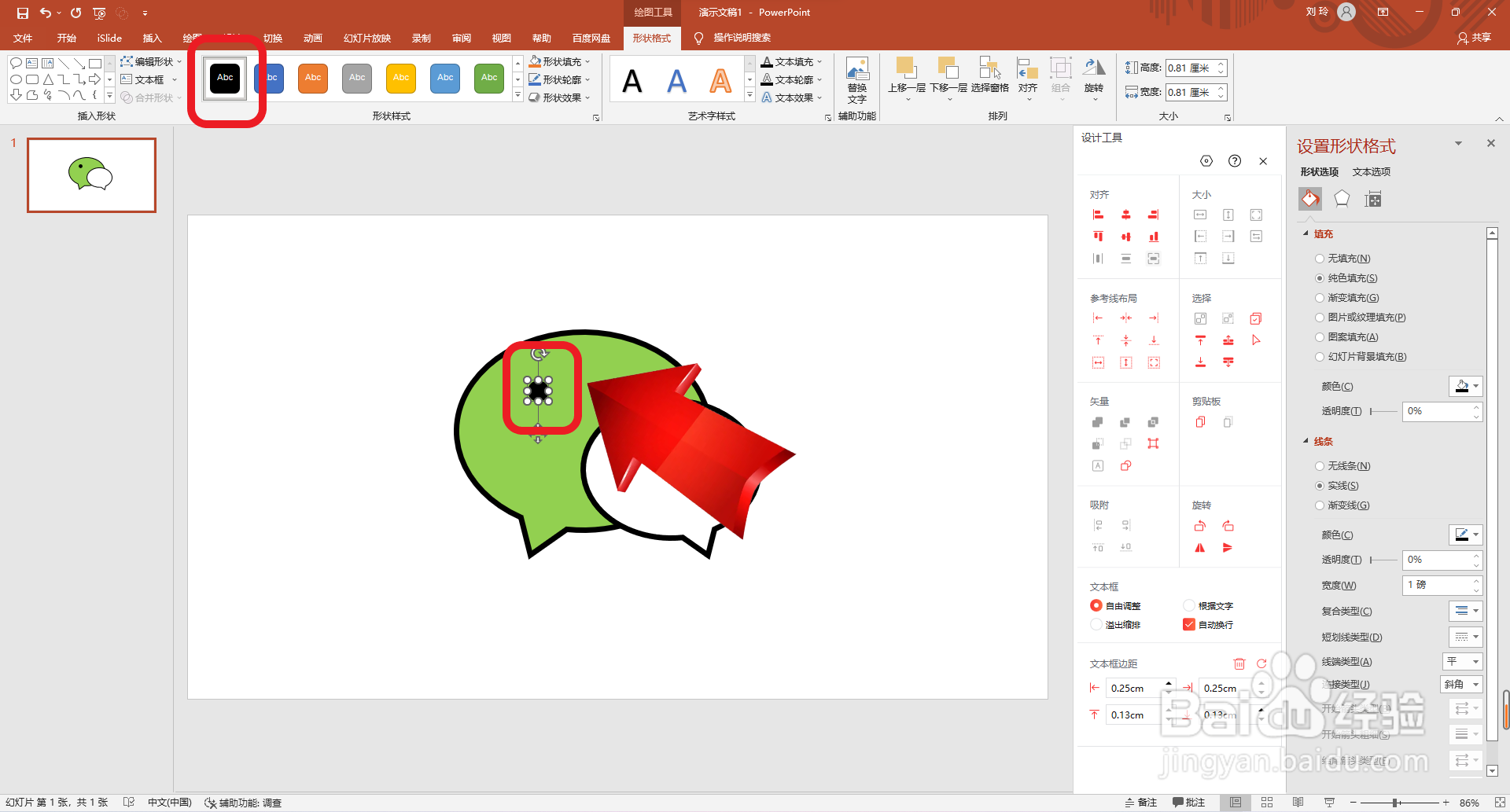
Task: Open 幻灯片放映 ribbon tab
Action: coord(367,38)
